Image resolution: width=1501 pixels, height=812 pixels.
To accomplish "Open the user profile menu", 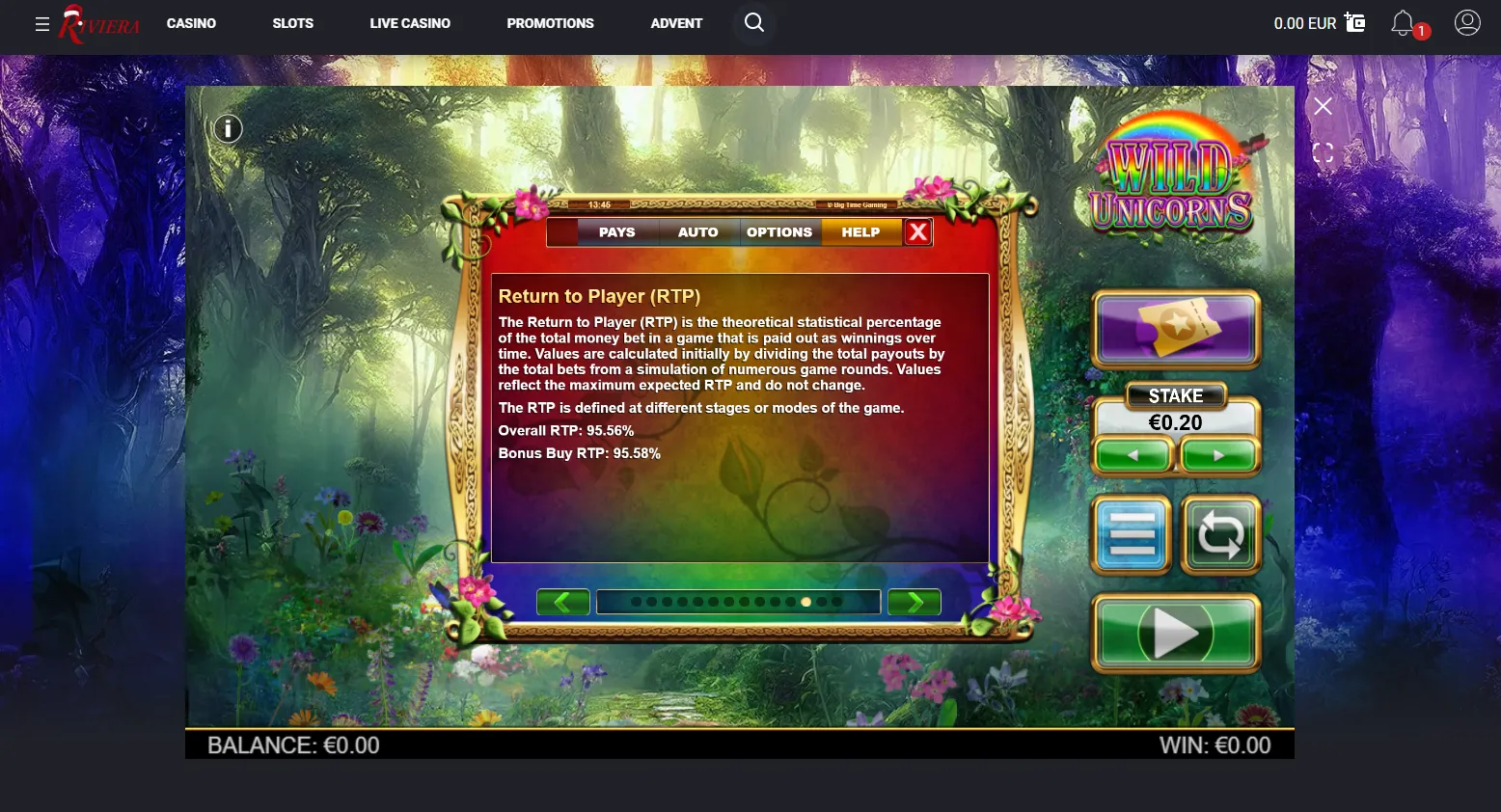I will click(x=1467, y=22).
